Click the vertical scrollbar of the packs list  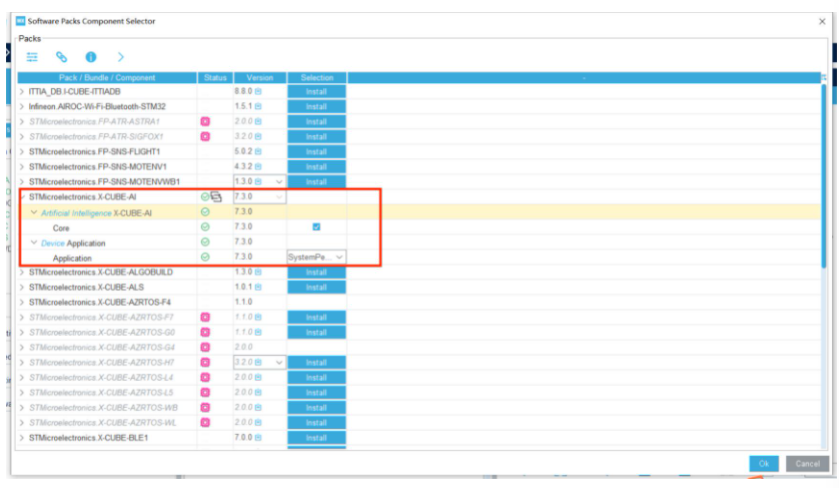click(825, 177)
